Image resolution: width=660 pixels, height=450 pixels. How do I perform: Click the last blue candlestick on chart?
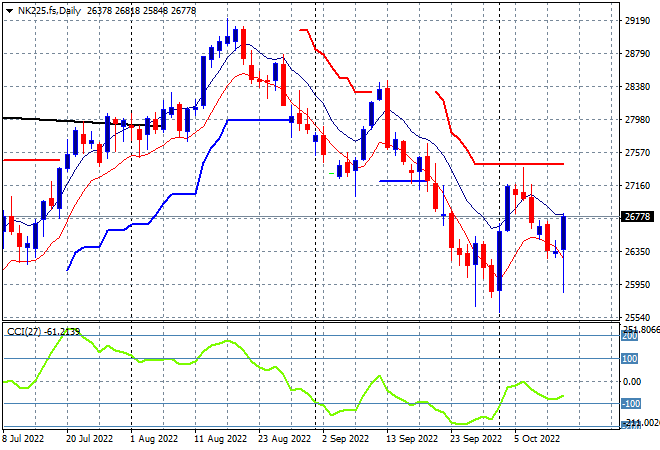[564, 233]
